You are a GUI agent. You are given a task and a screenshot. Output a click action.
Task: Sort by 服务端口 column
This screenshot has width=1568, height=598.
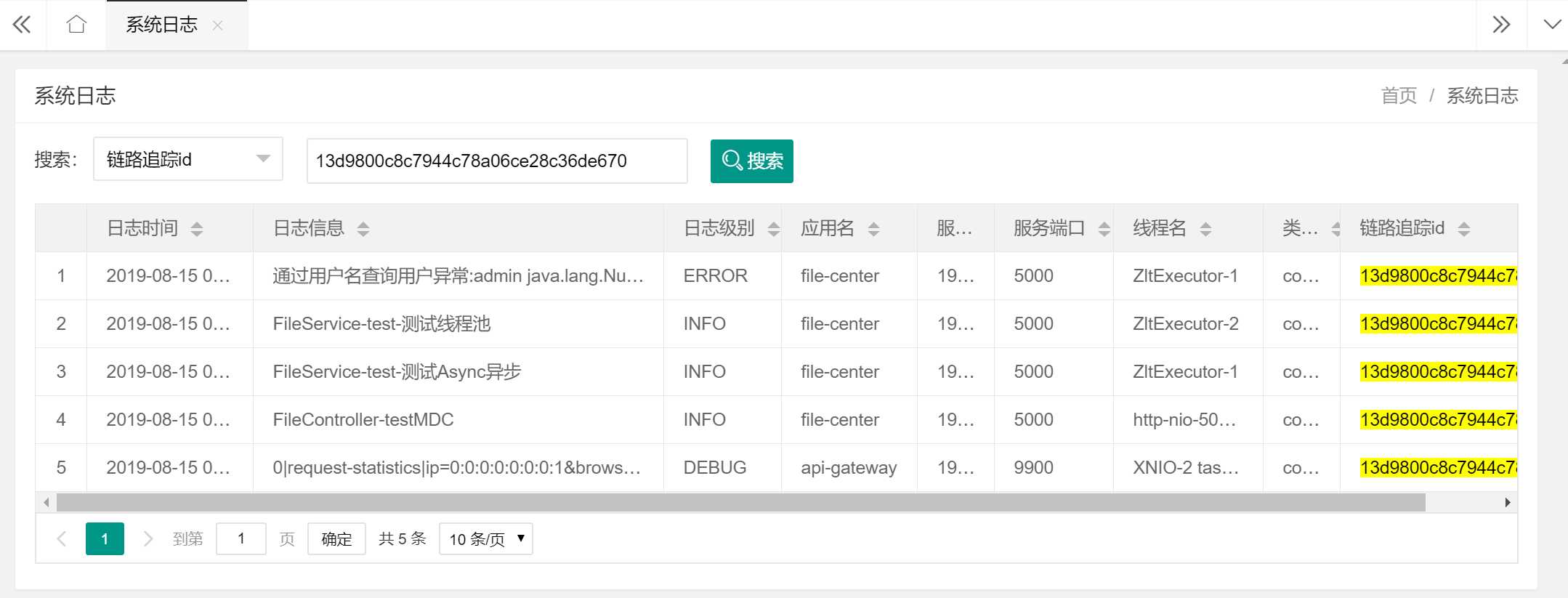[1104, 229]
